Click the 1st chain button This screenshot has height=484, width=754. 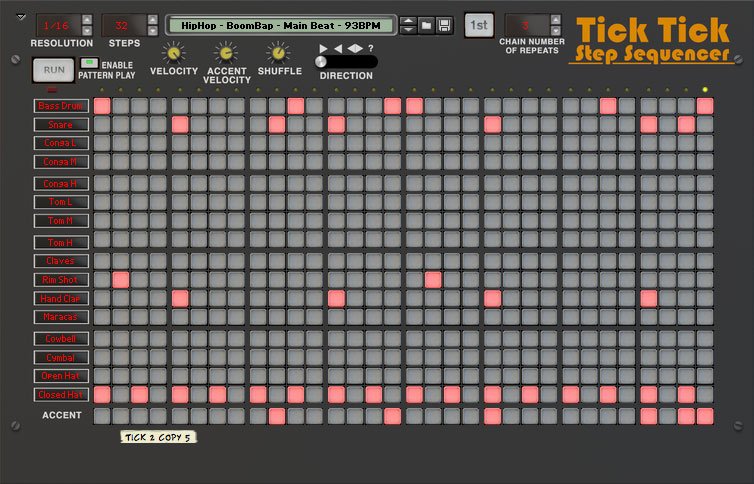coord(479,25)
